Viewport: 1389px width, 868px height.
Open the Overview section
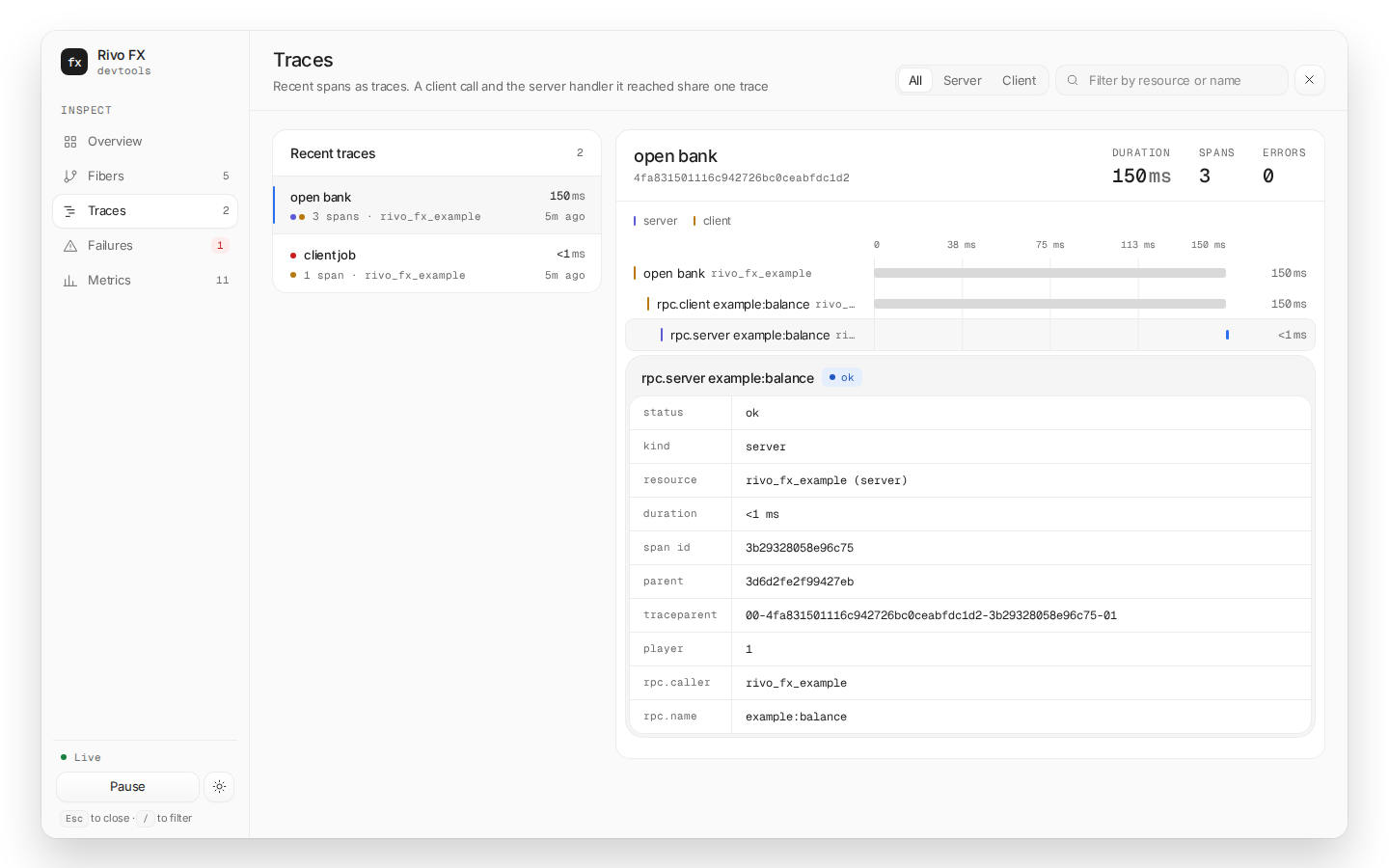click(145, 142)
